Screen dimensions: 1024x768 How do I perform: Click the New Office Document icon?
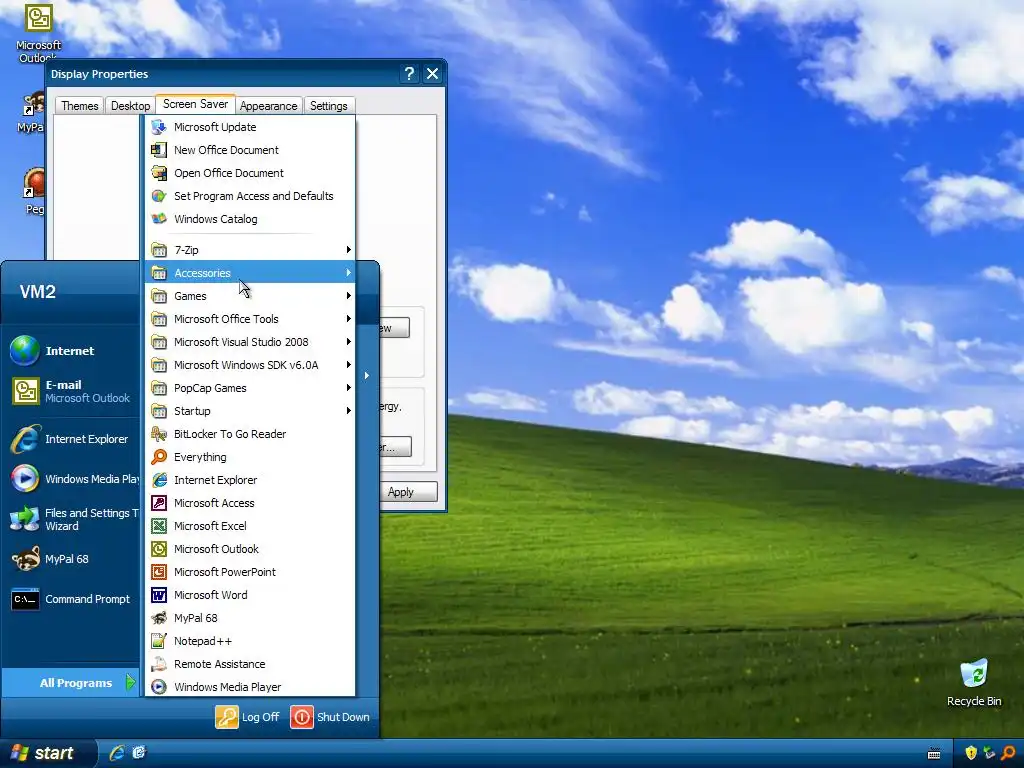(x=159, y=150)
